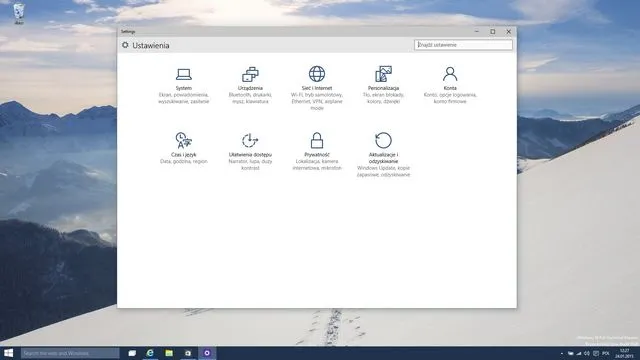Open the System settings category
This screenshot has width=640, height=360.
coord(184,86)
